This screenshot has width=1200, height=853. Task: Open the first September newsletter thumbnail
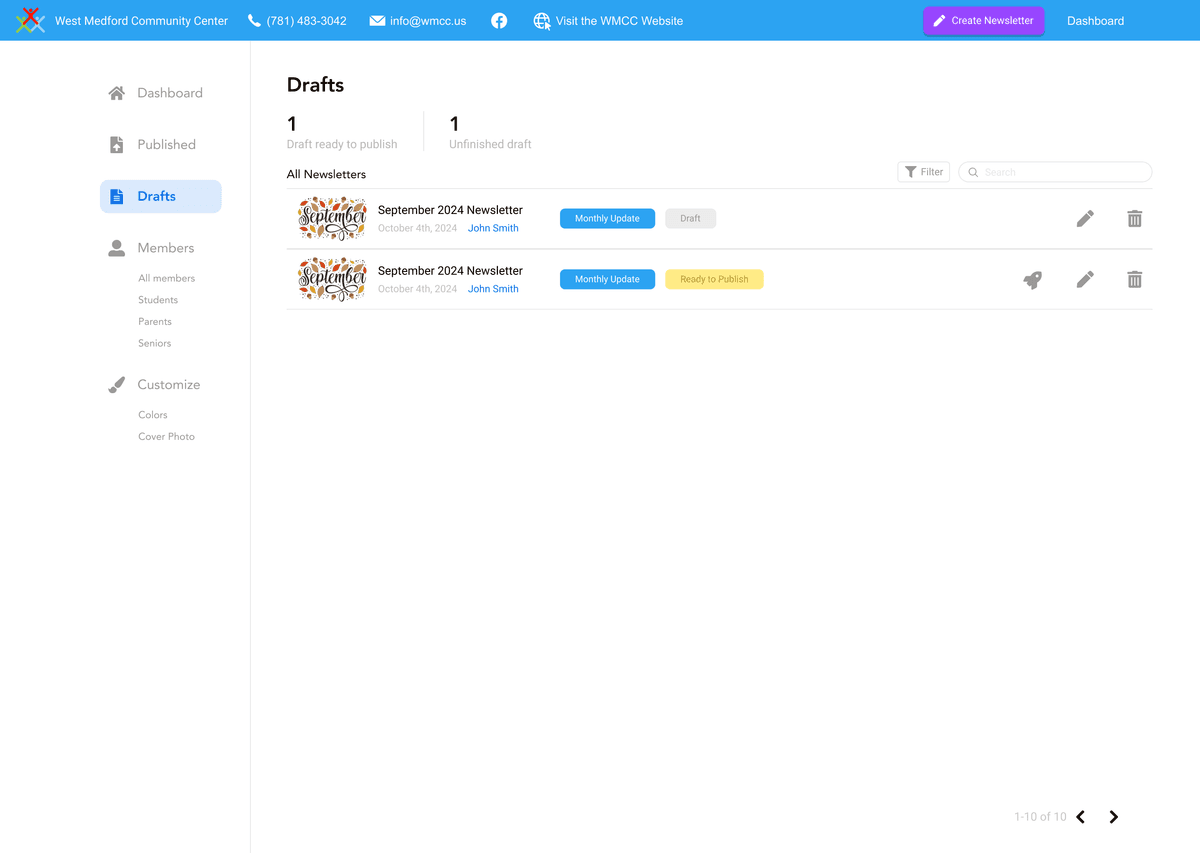coord(332,219)
